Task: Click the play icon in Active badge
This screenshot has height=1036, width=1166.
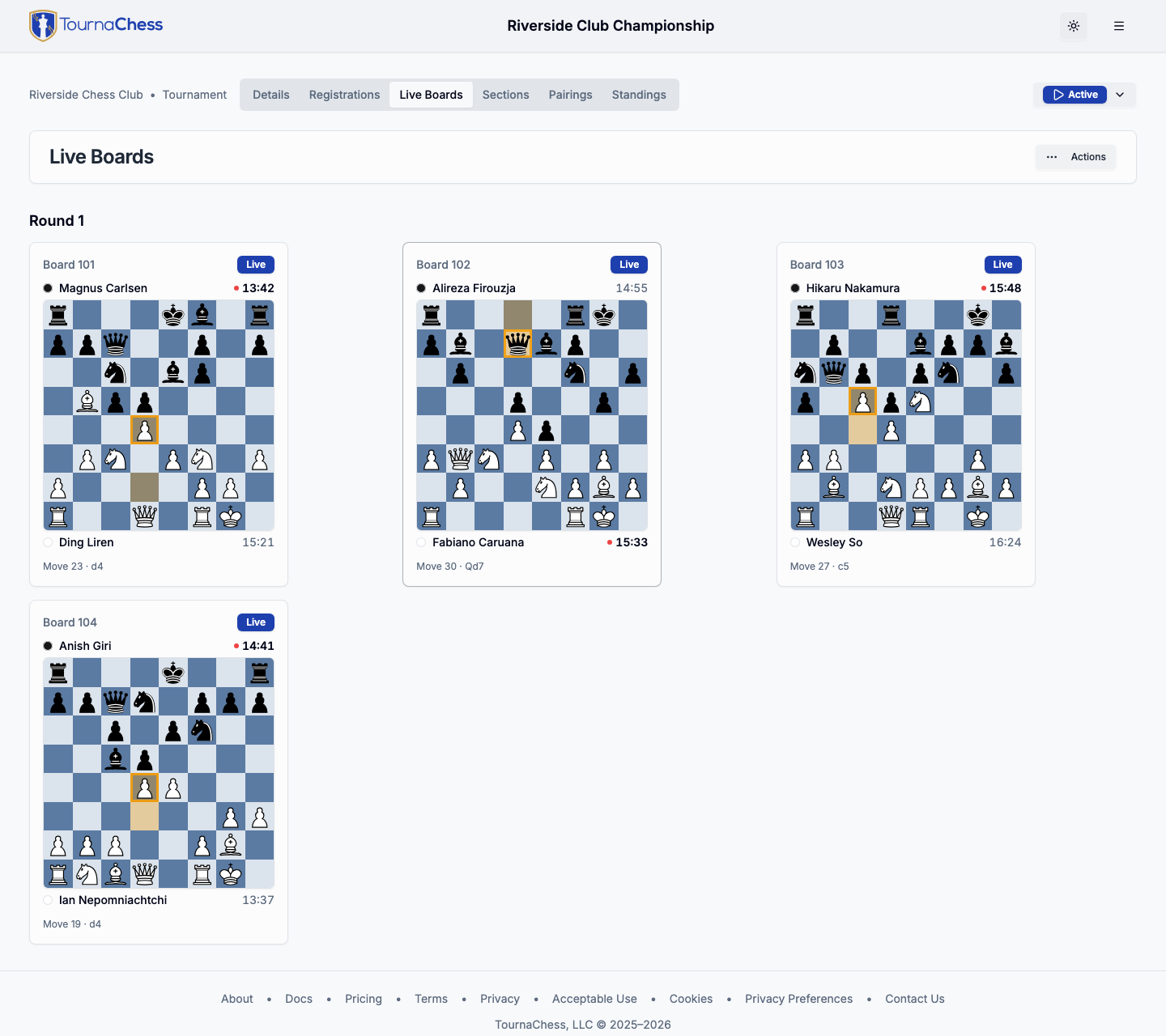Action: click(x=1058, y=95)
